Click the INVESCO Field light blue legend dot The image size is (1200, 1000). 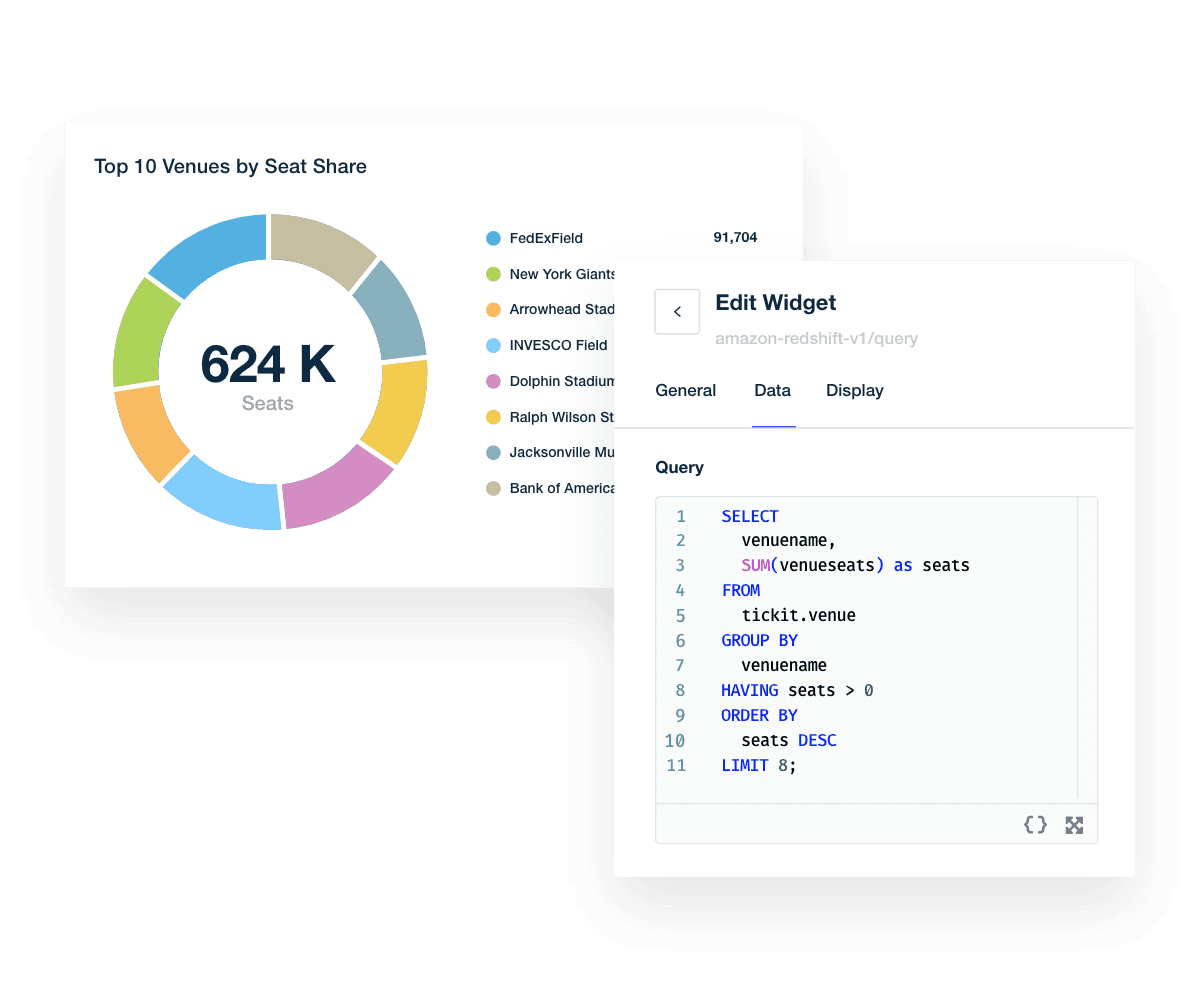pyautogui.click(x=493, y=345)
